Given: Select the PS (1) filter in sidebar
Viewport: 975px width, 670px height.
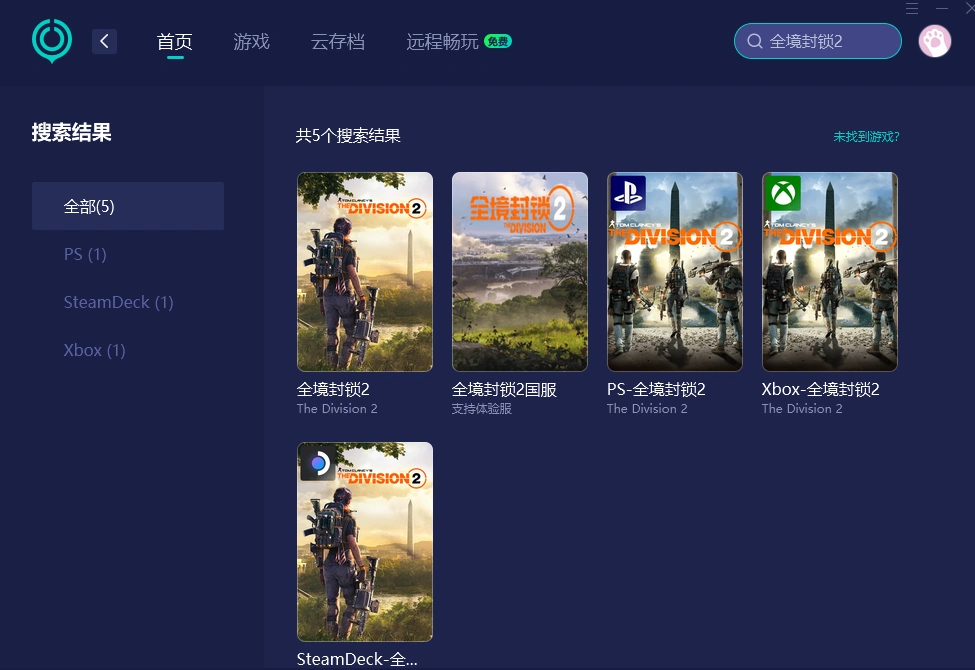Looking at the screenshot, I should click(84, 254).
